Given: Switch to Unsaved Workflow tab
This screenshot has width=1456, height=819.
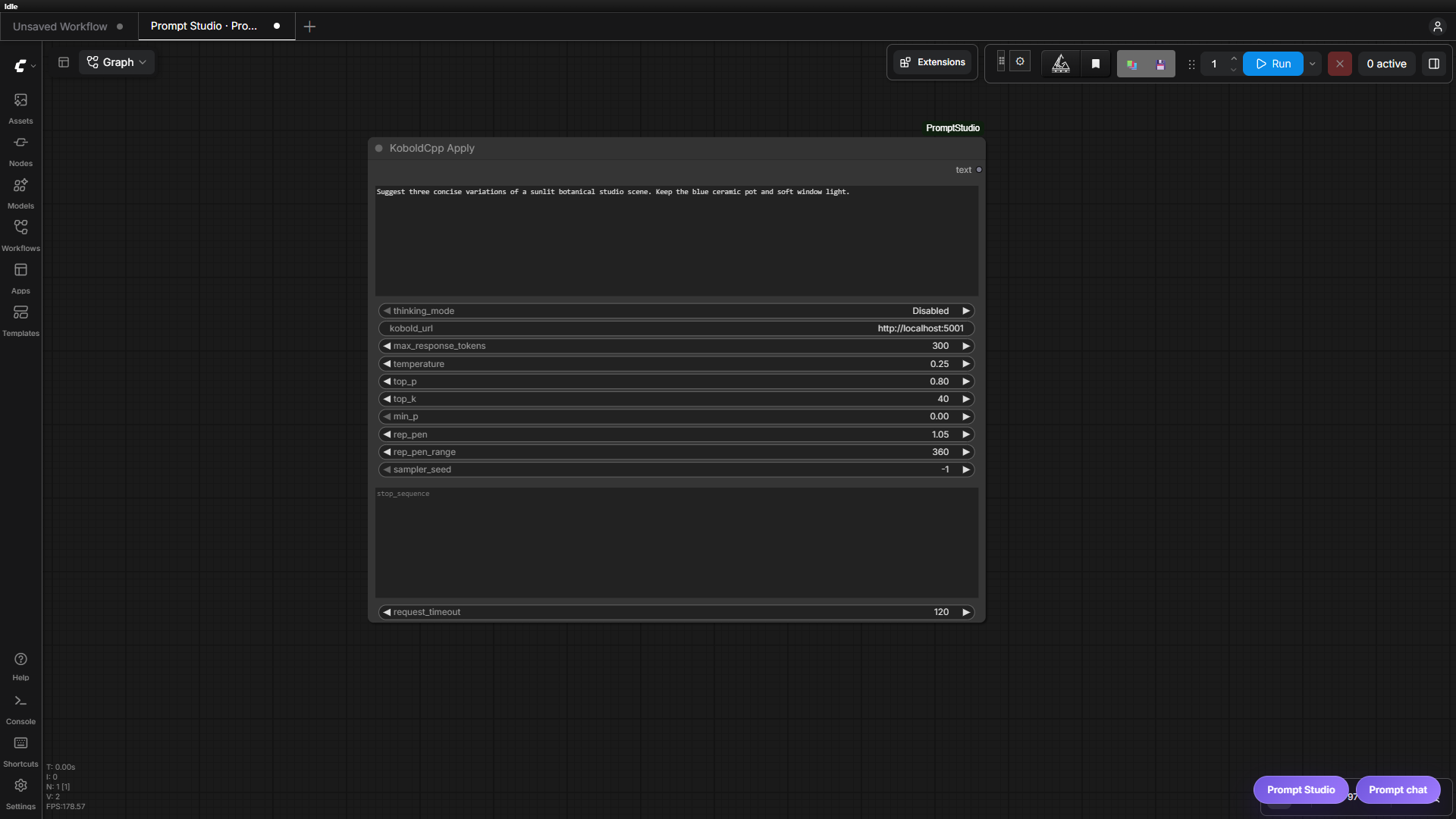Looking at the screenshot, I should coord(68,27).
